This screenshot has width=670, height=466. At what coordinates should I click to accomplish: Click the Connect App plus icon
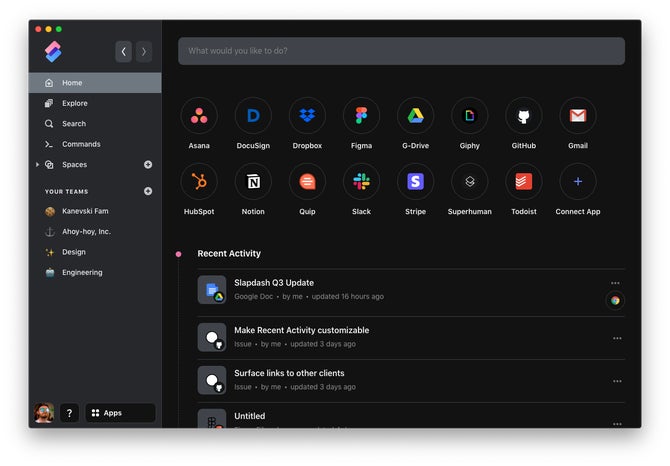pyautogui.click(x=578, y=182)
